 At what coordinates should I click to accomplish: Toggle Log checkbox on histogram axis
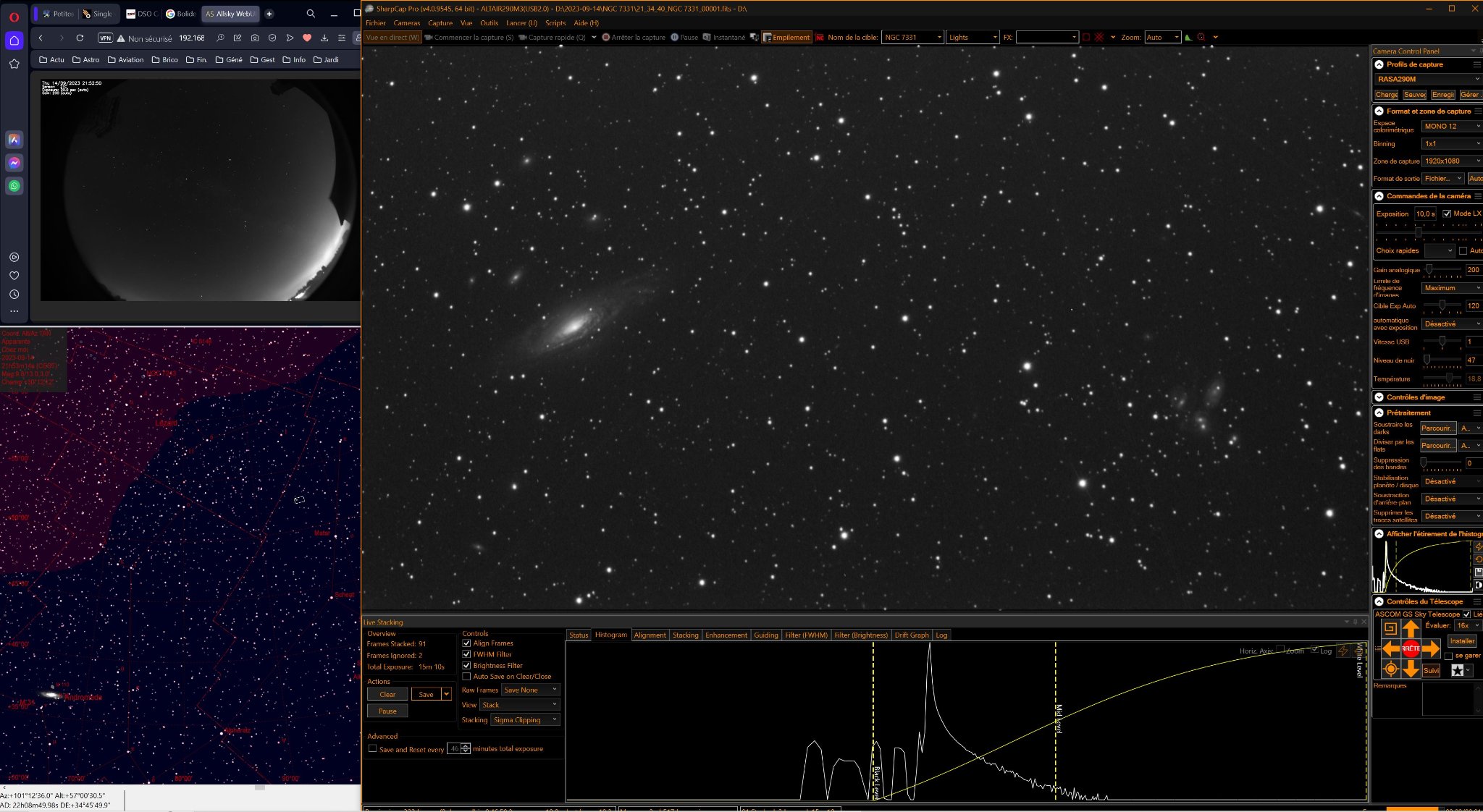pyautogui.click(x=1314, y=650)
